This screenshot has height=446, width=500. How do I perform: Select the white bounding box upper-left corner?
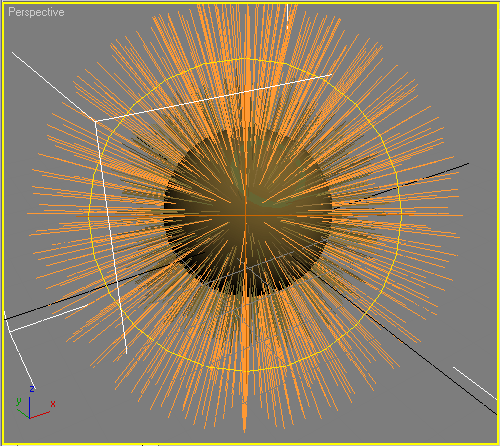(x=95, y=121)
